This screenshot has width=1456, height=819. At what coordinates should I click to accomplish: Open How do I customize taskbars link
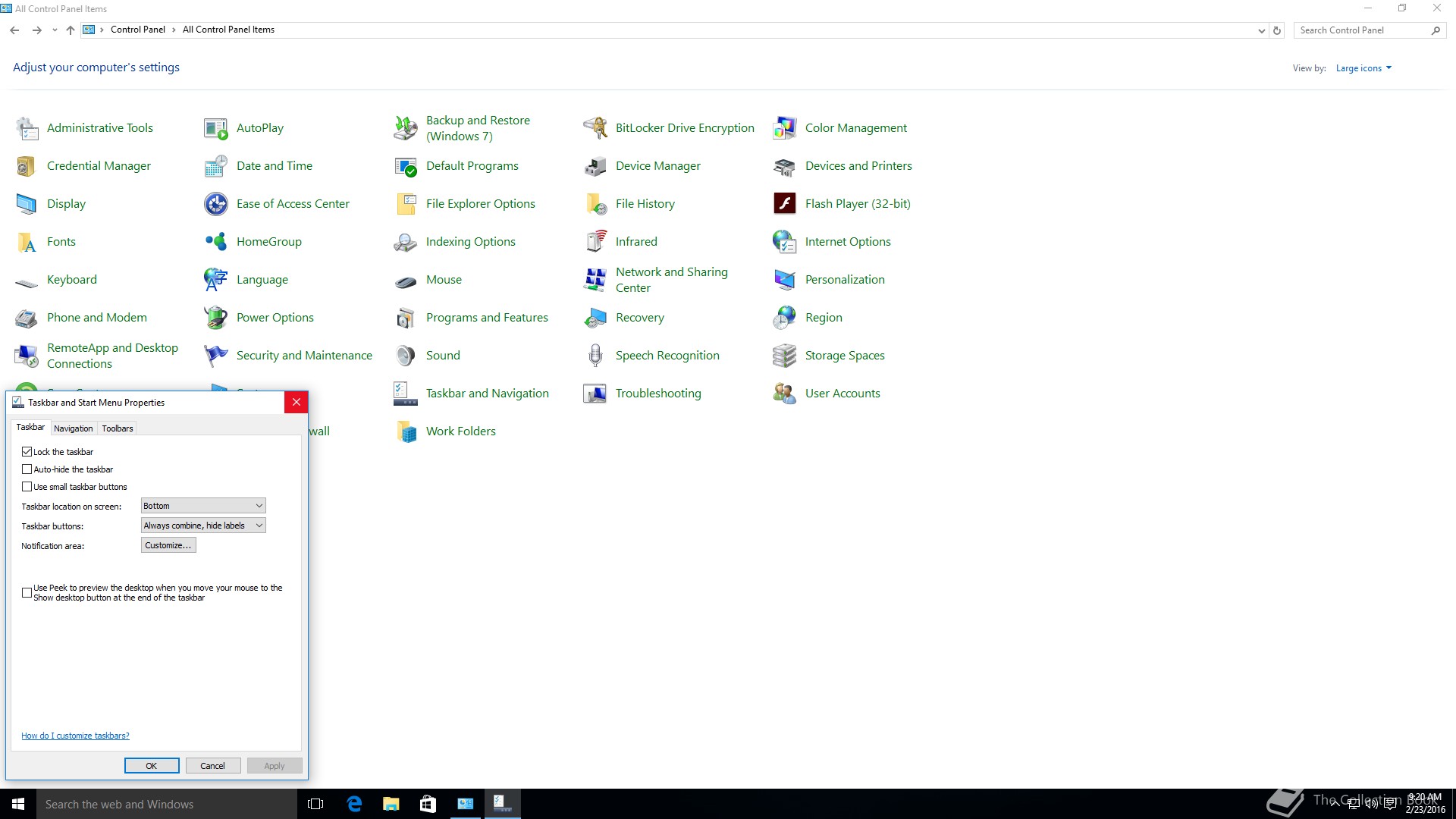tap(75, 736)
